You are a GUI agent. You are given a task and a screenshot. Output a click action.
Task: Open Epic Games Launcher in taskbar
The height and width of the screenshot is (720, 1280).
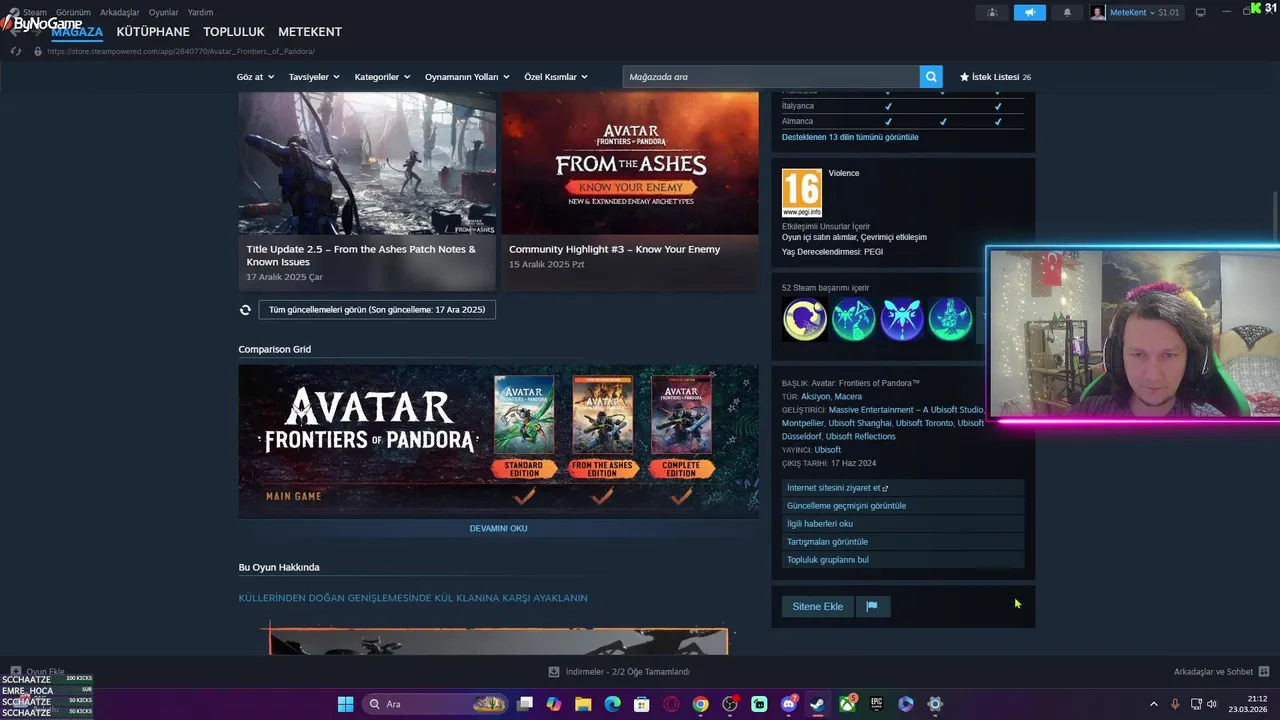pos(877,704)
